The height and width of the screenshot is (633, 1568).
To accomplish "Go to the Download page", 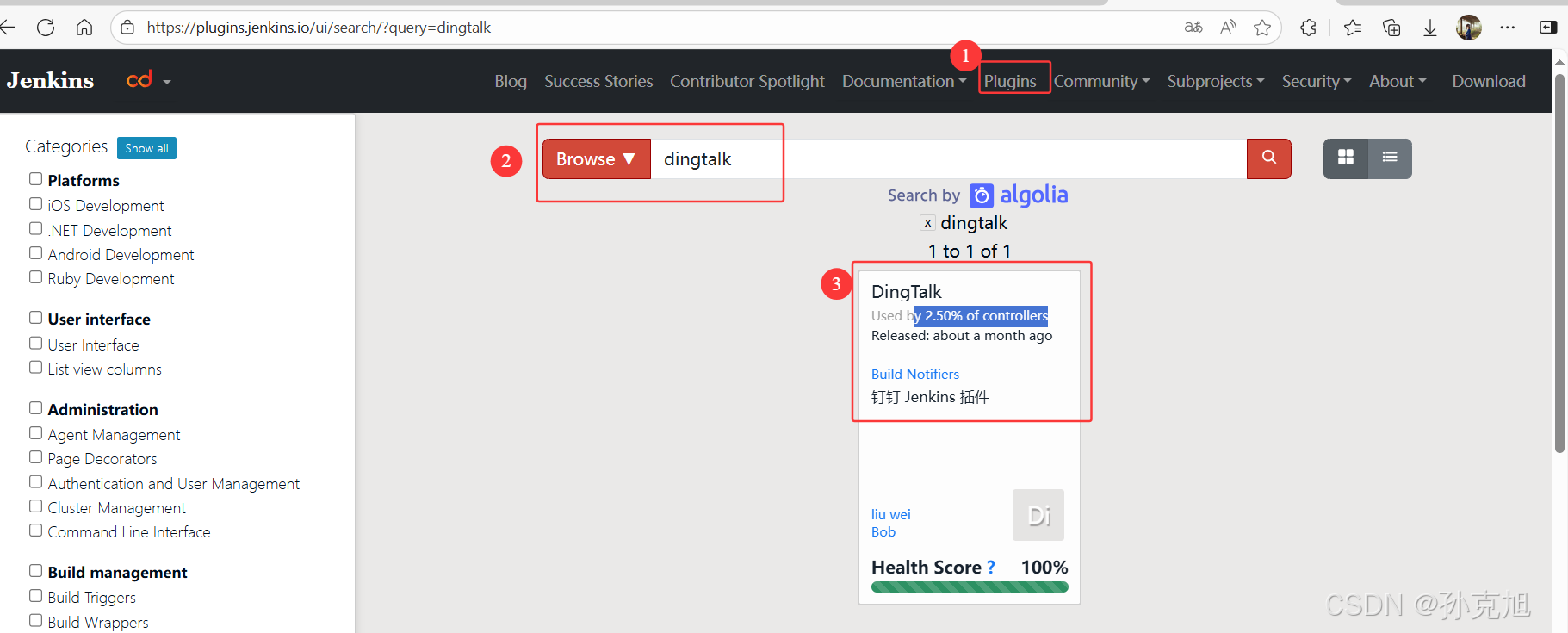I will 1489,81.
